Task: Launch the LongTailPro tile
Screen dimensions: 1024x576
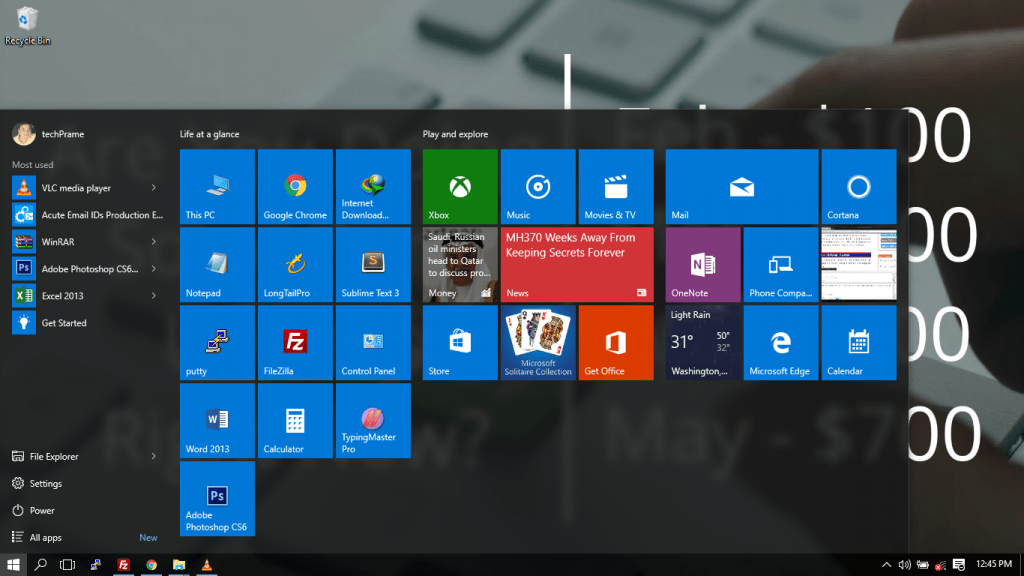Action: click(x=295, y=264)
